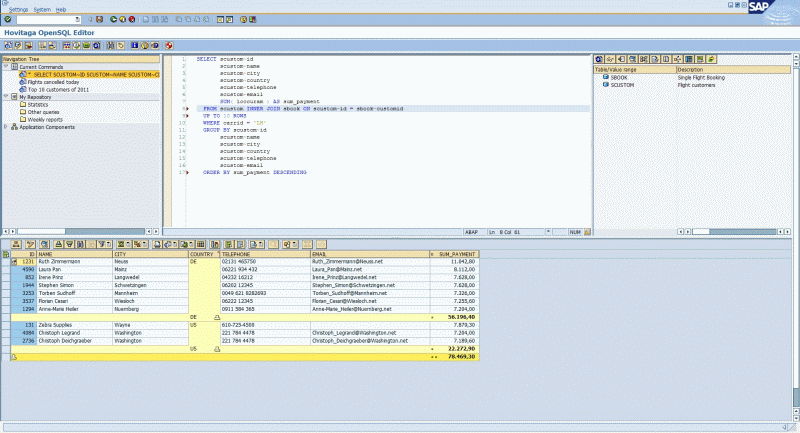Click the yellow Exit icon

(122, 19)
